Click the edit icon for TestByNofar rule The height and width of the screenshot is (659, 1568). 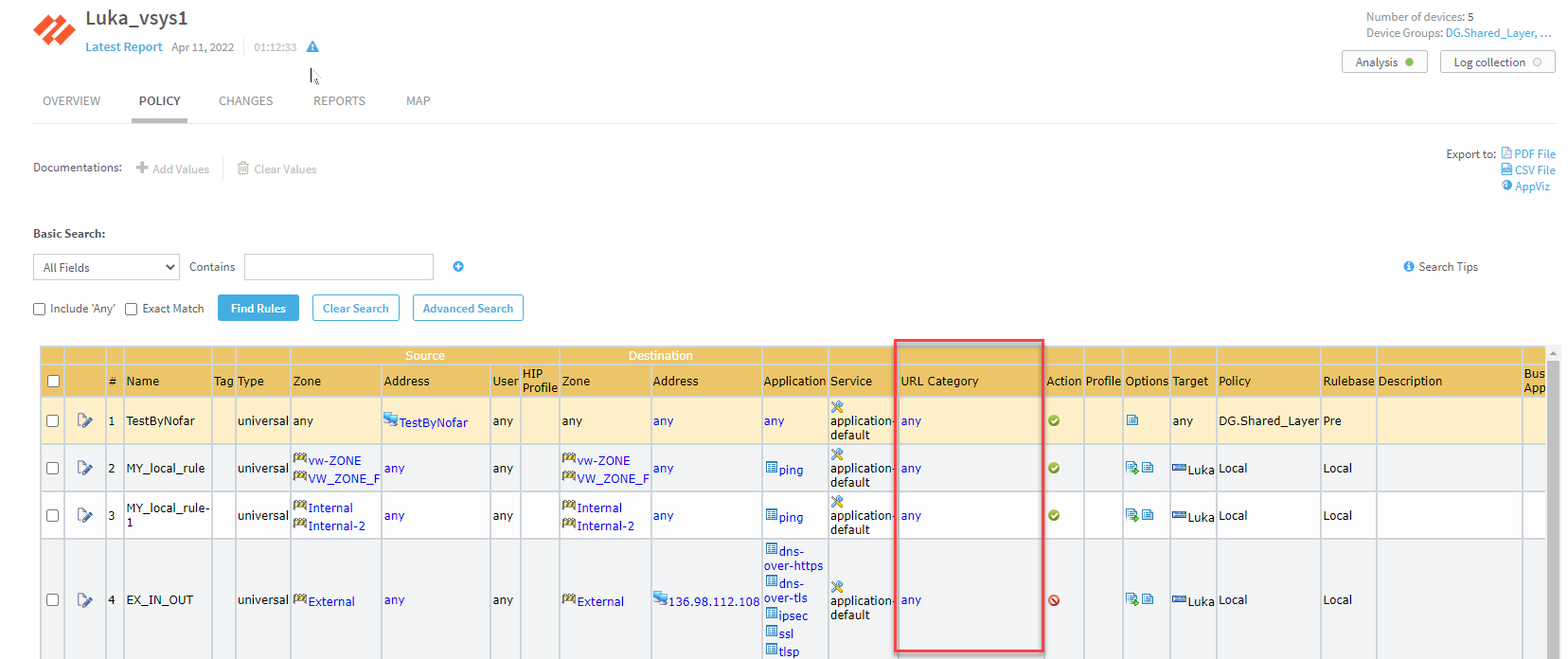tap(85, 420)
